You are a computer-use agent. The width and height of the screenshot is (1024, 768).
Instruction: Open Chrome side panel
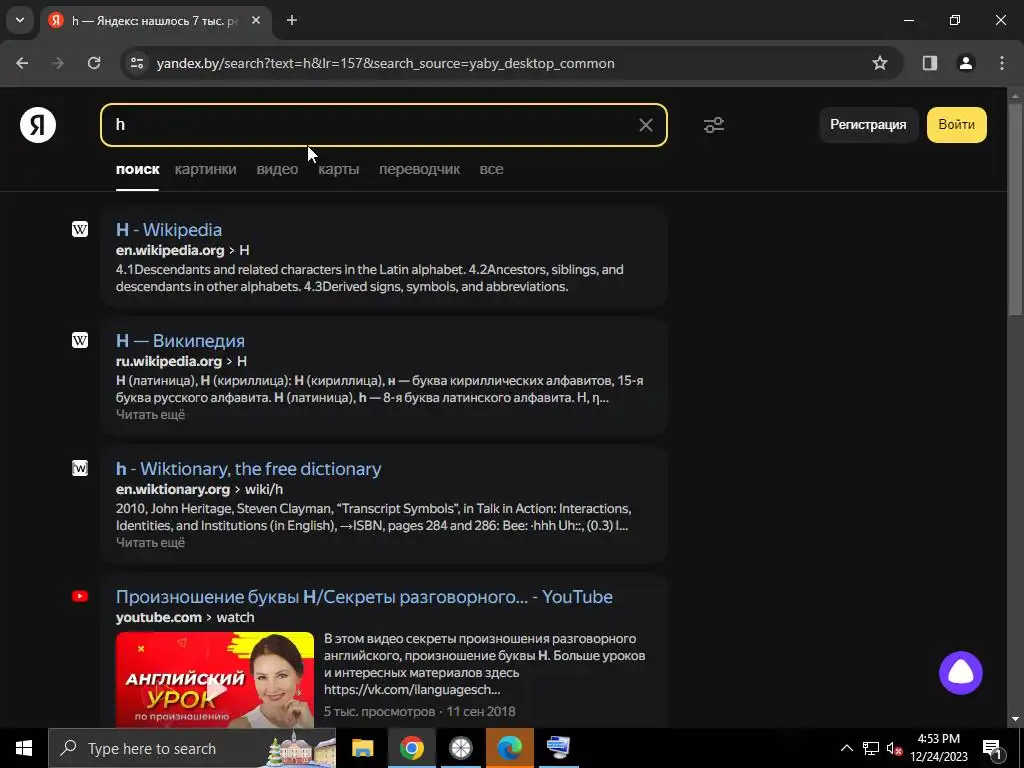[930, 63]
